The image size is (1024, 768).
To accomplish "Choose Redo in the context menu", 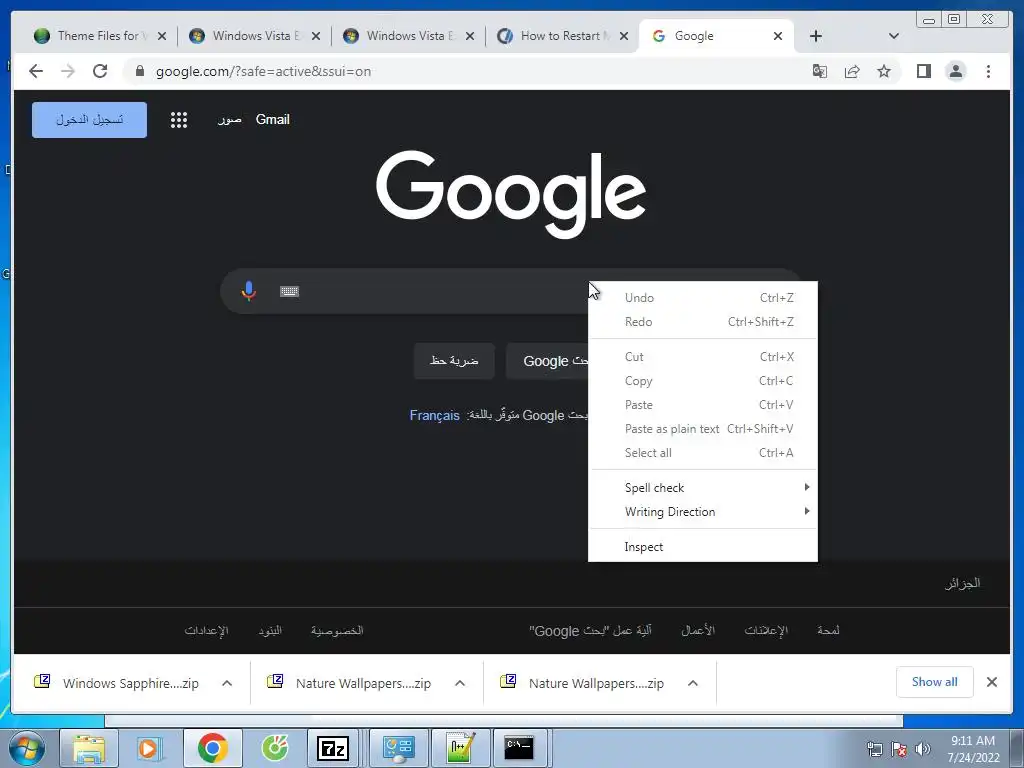I will click(x=703, y=322).
